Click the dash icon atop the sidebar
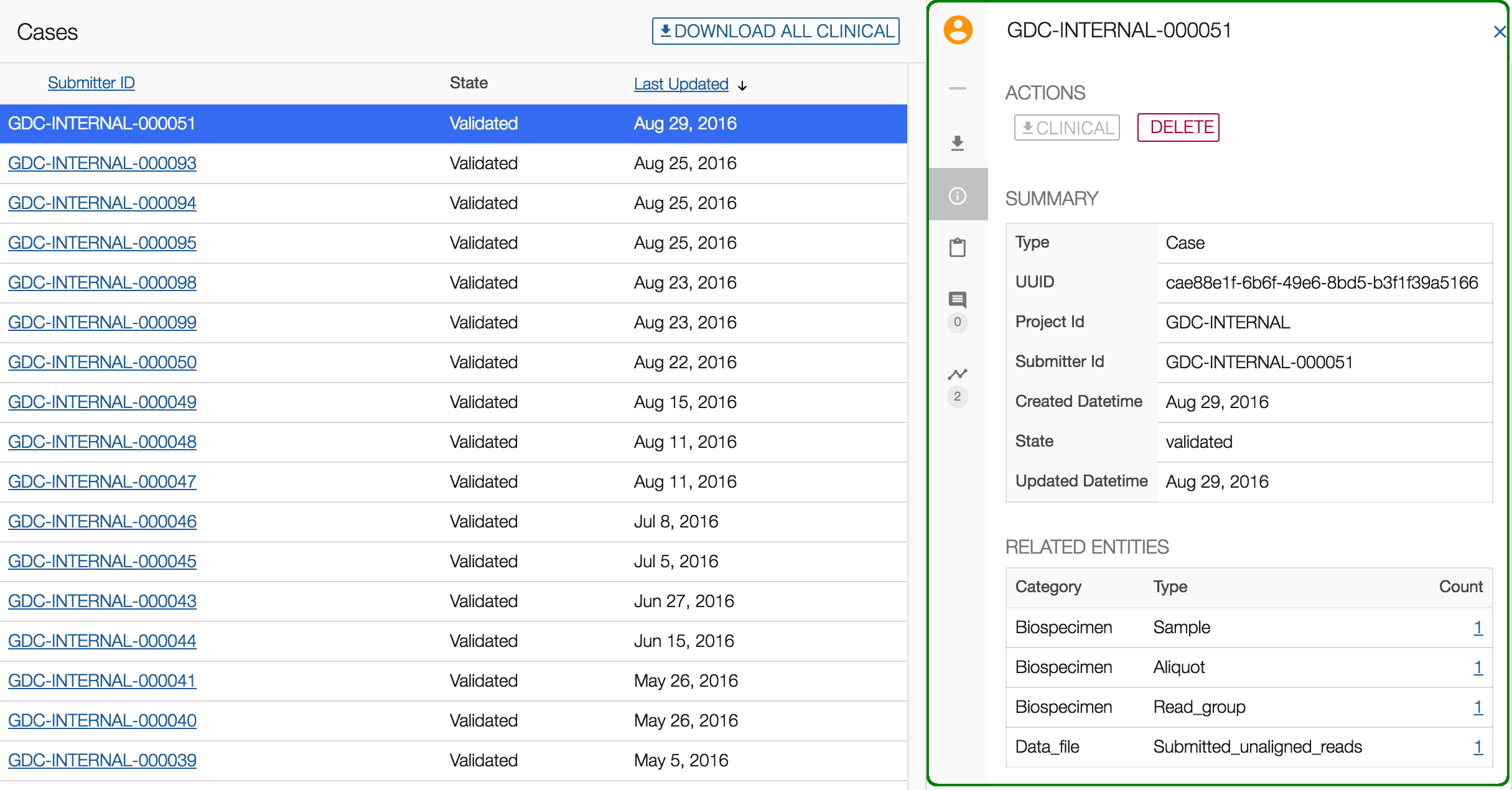1512x790 pixels. (958, 88)
